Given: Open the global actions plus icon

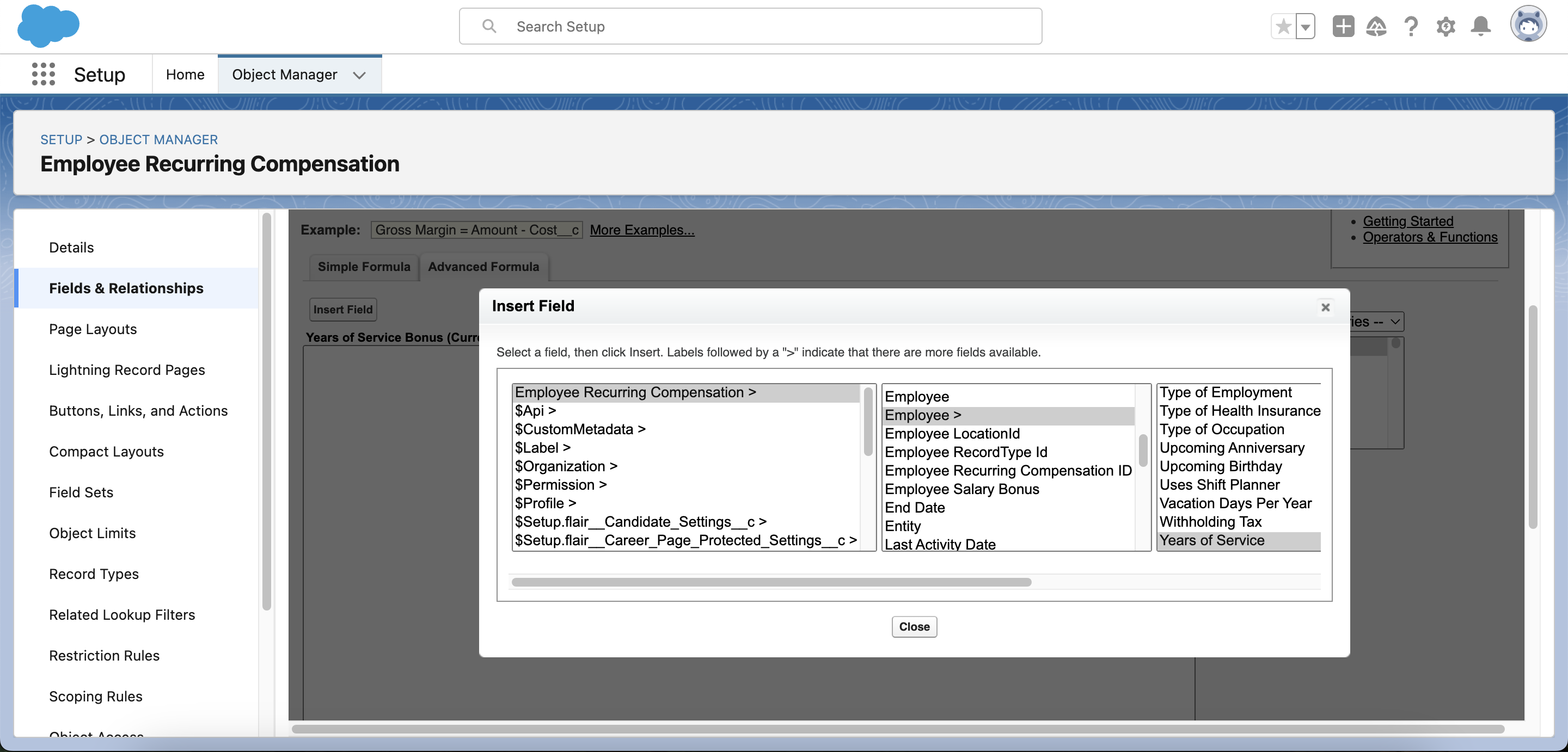Looking at the screenshot, I should click(1343, 26).
